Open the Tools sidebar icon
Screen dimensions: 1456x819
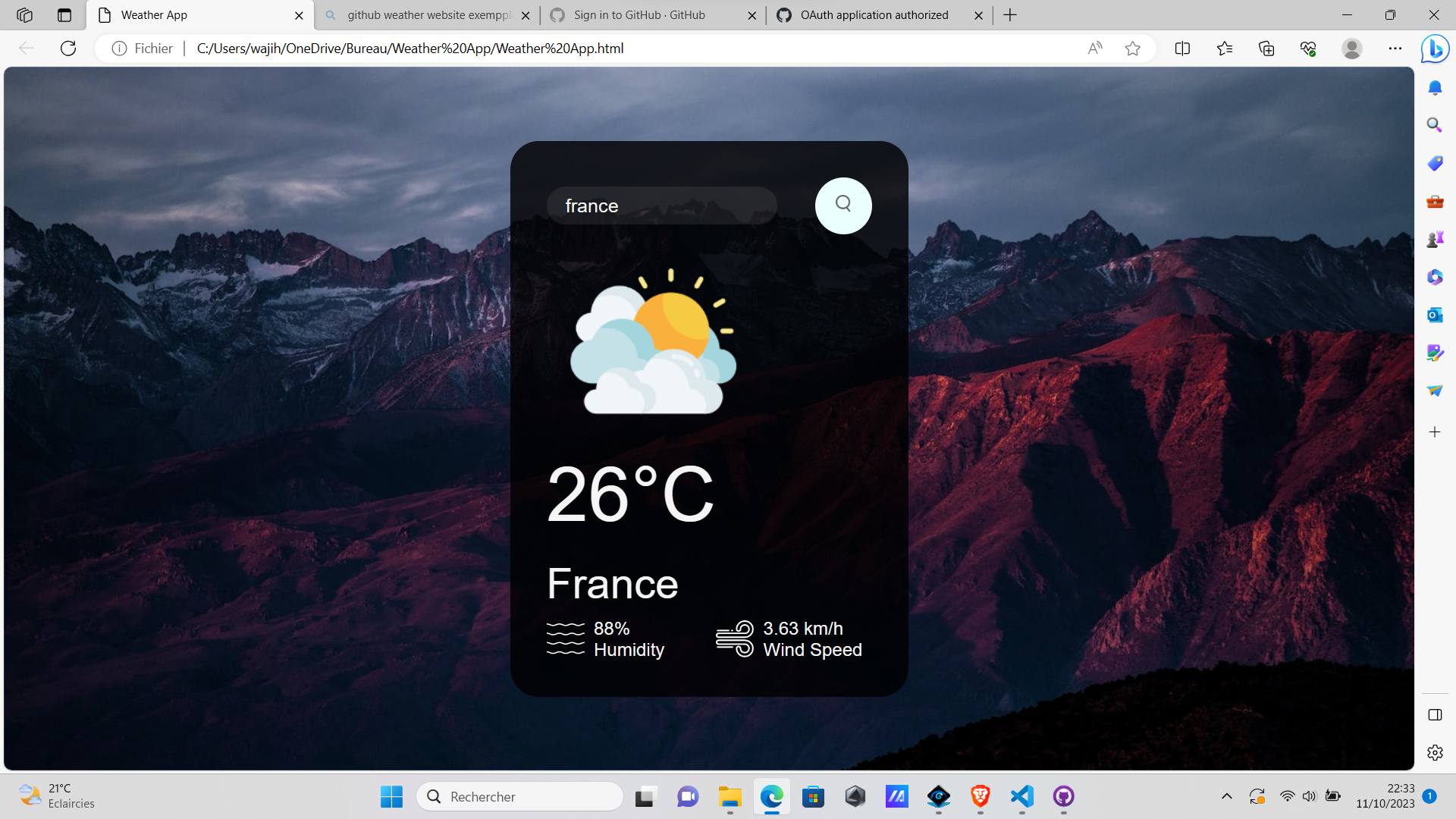coord(1435,202)
